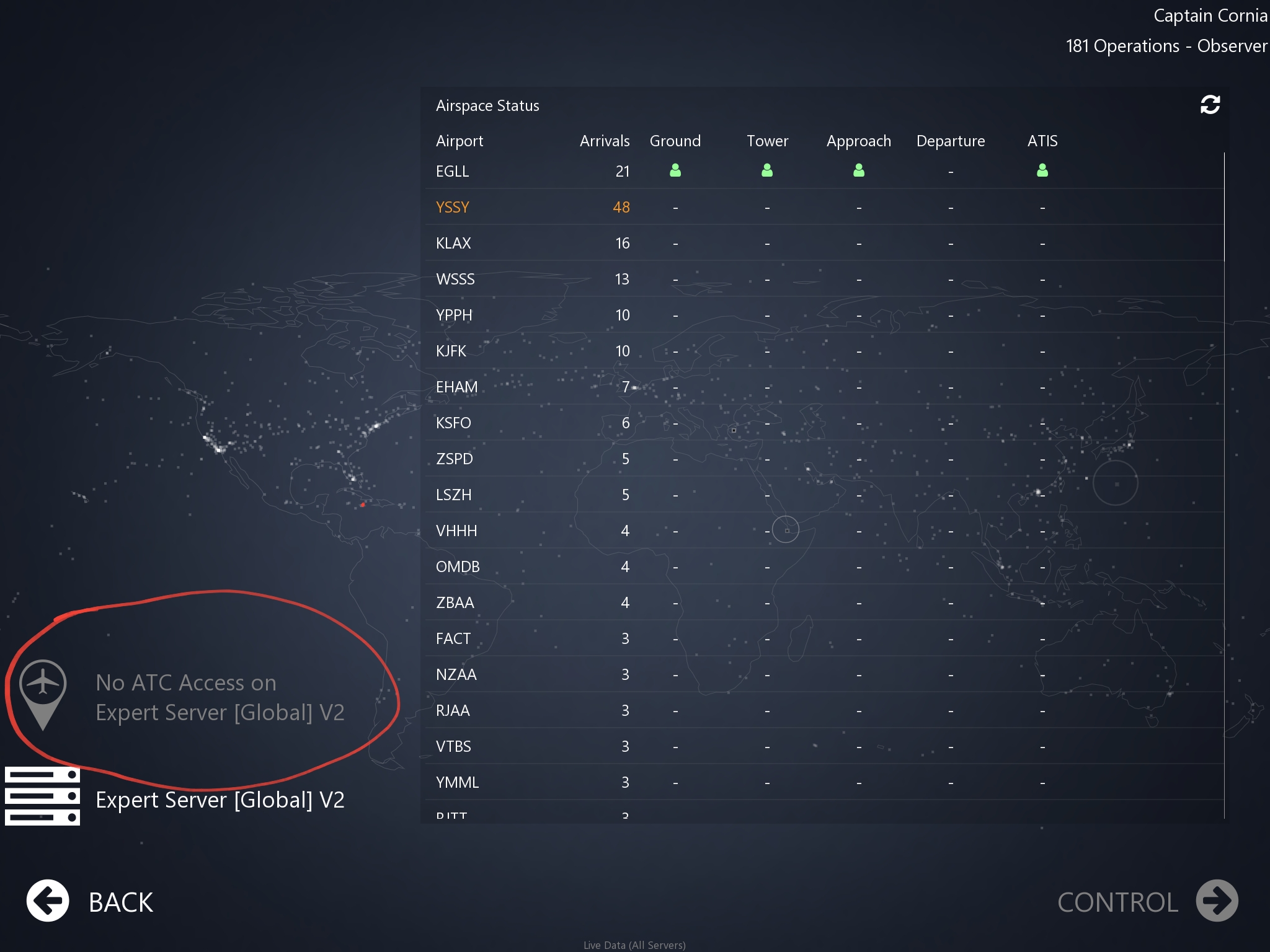The width and height of the screenshot is (1270, 952).
Task: Select the KLAX airport row
Action: (453, 243)
